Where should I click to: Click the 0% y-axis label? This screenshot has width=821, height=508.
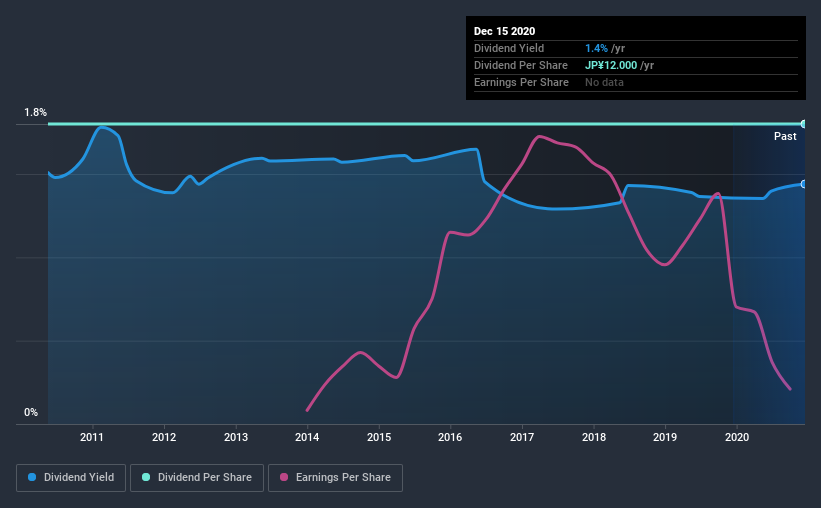point(31,413)
